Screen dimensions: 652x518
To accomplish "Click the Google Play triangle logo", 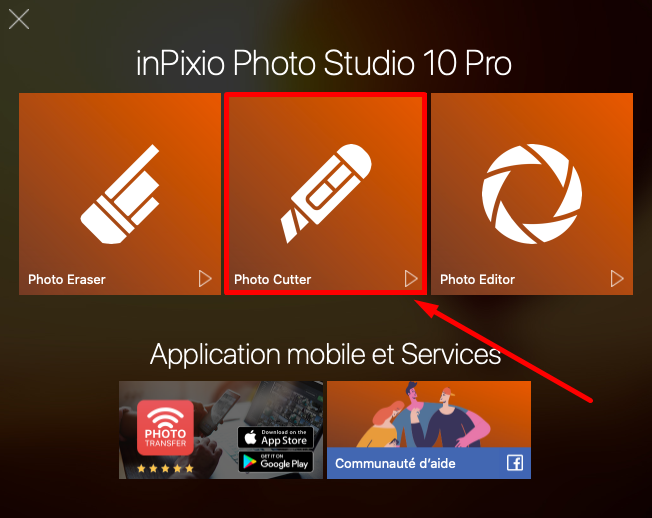I will tap(249, 462).
